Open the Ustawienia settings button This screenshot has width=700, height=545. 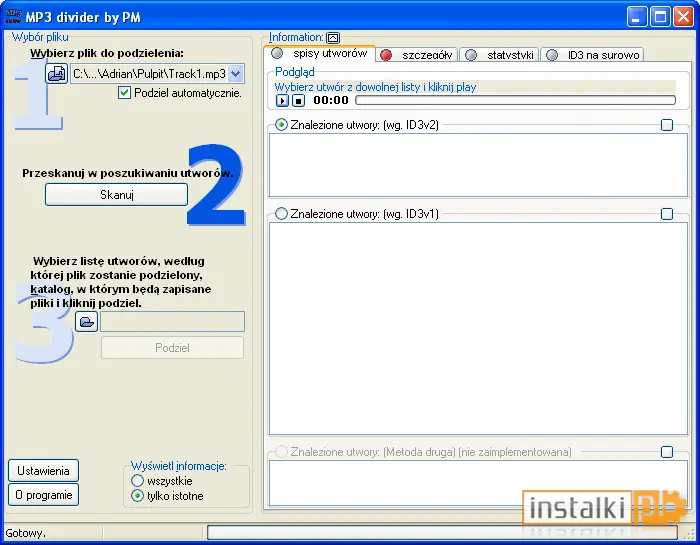(x=43, y=471)
